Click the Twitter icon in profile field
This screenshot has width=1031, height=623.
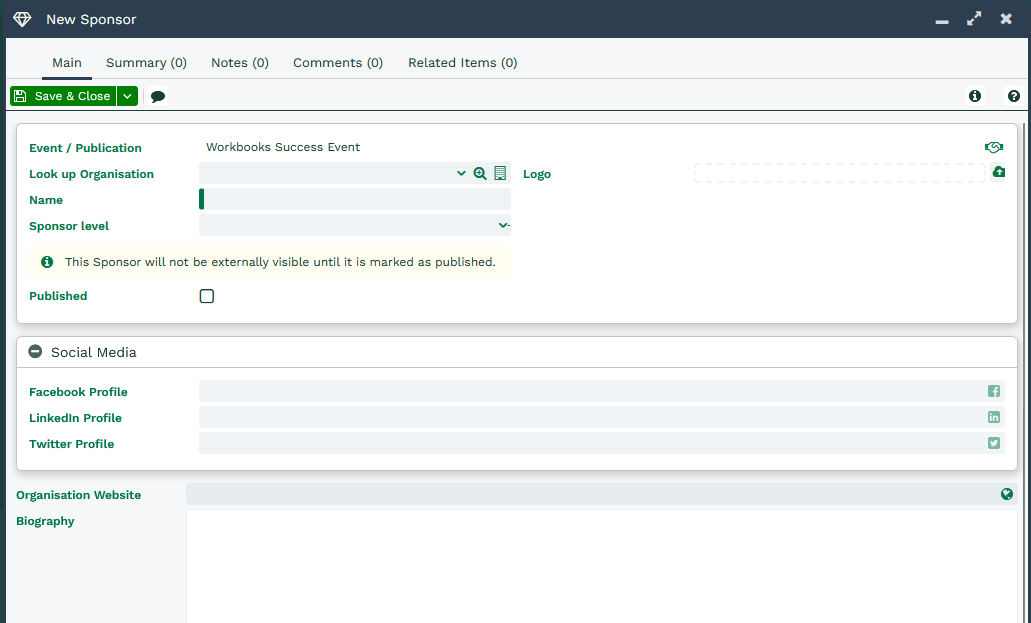pyautogui.click(x=994, y=443)
